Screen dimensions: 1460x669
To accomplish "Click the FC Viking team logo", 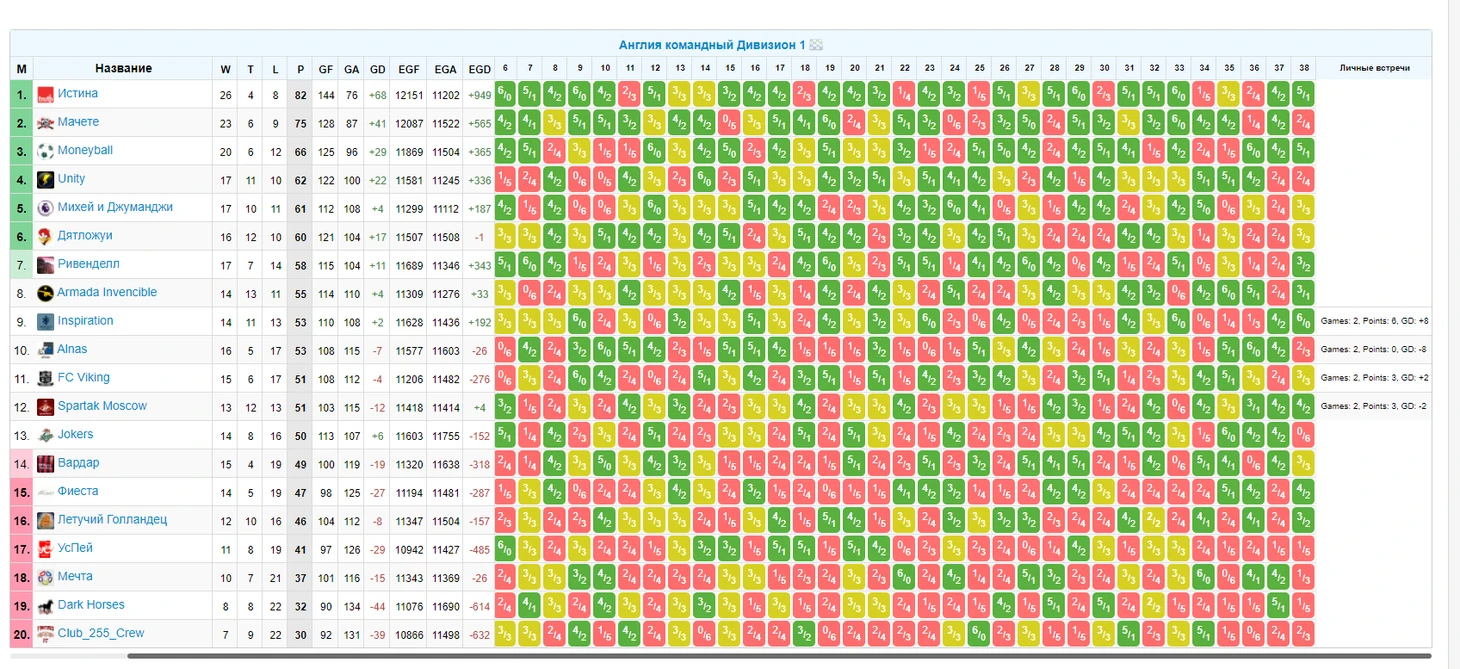I will pyautogui.click(x=45, y=378).
